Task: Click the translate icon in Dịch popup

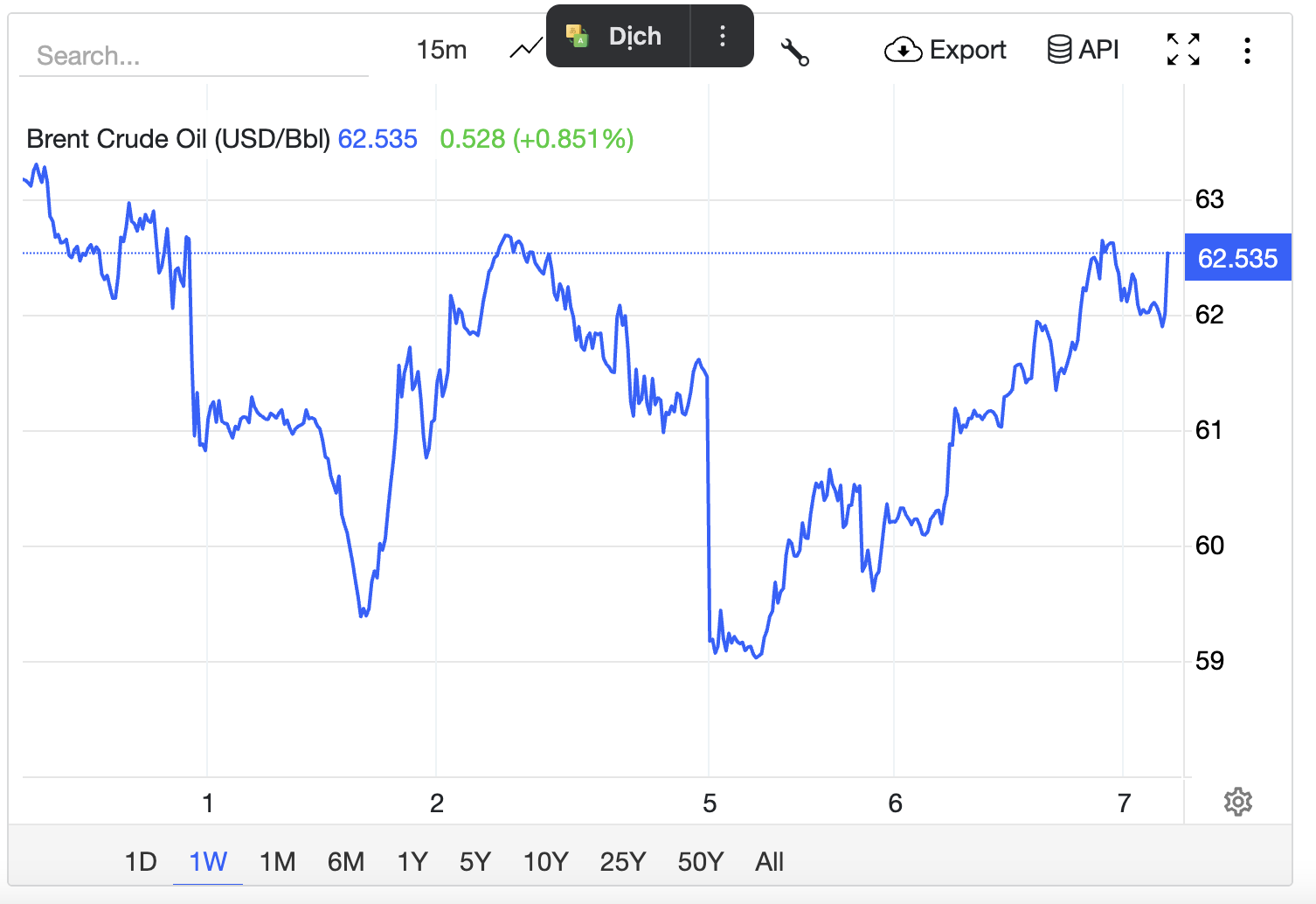Action: point(577,36)
